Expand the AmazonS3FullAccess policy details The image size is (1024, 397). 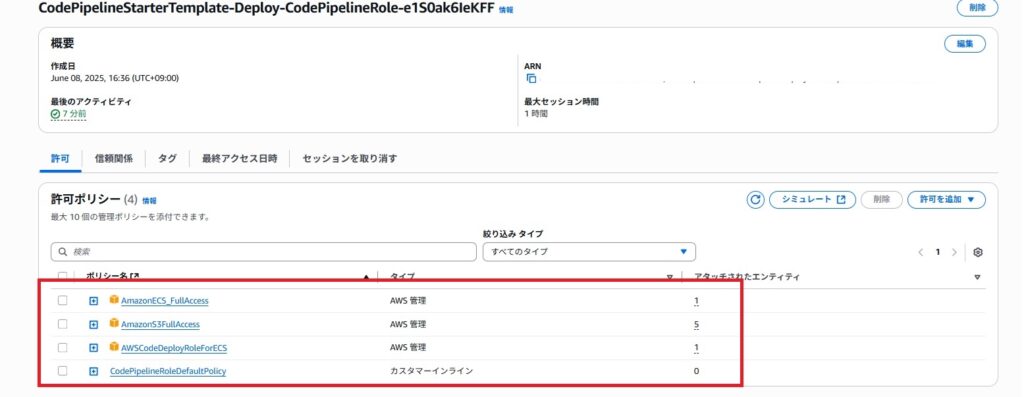pyautogui.click(x=93, y=325)
